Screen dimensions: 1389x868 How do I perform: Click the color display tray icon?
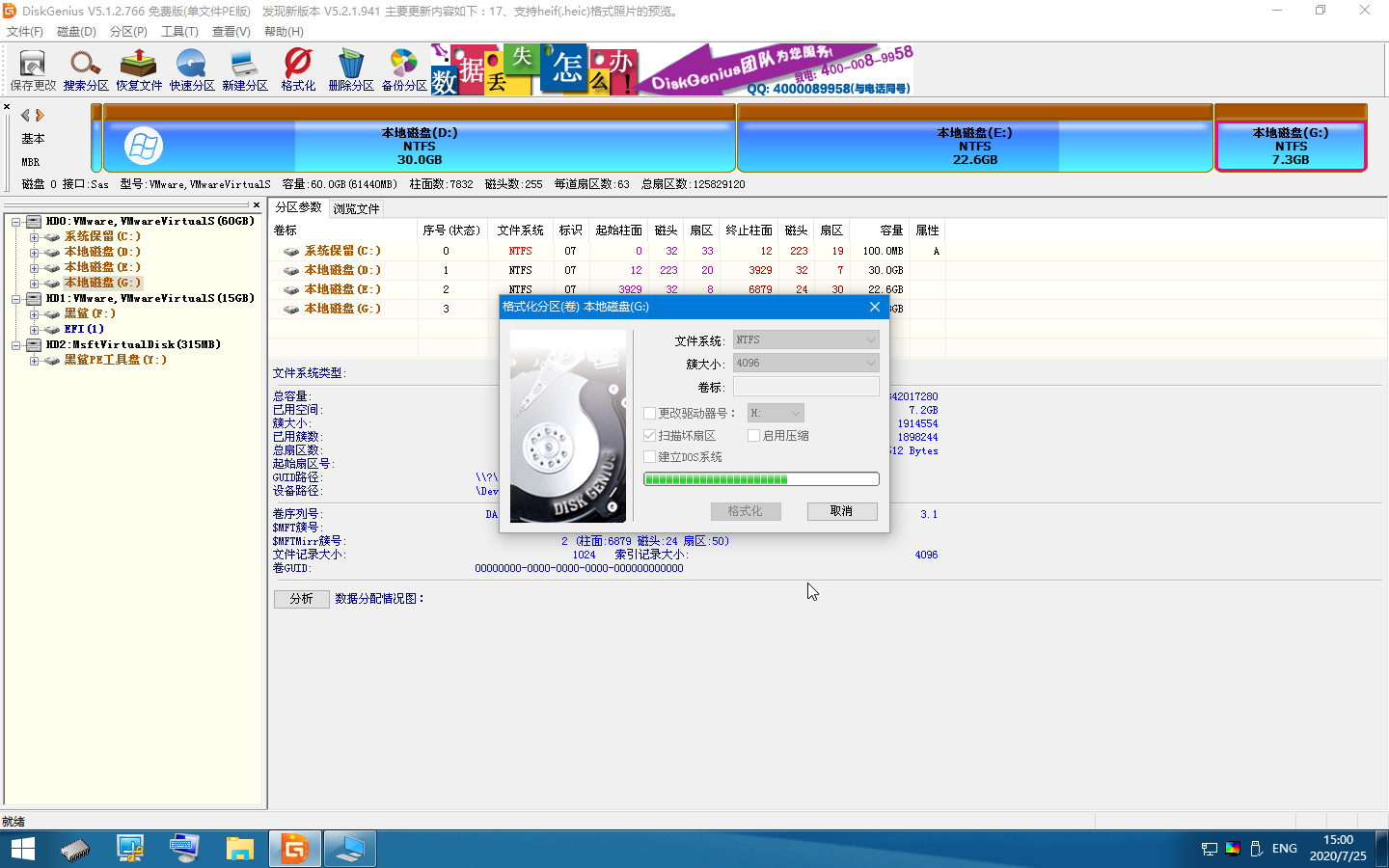coord(1233,849)
